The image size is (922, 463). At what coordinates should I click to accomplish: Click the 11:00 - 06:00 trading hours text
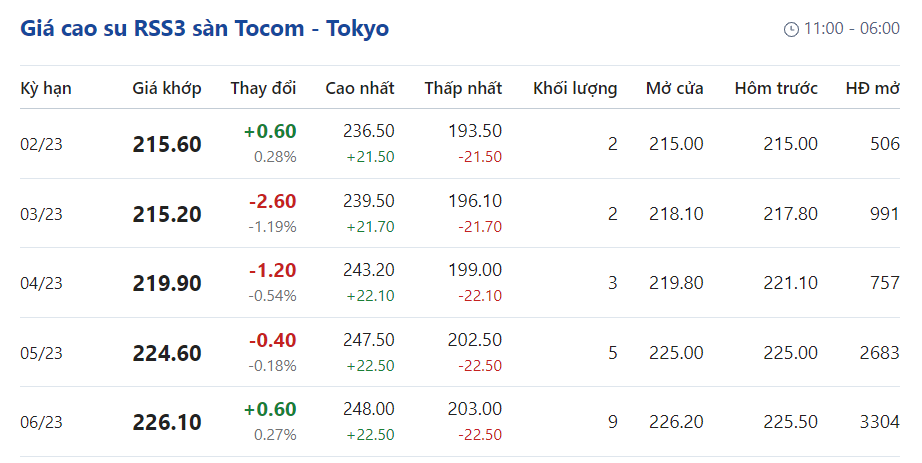tap(851, 29)
